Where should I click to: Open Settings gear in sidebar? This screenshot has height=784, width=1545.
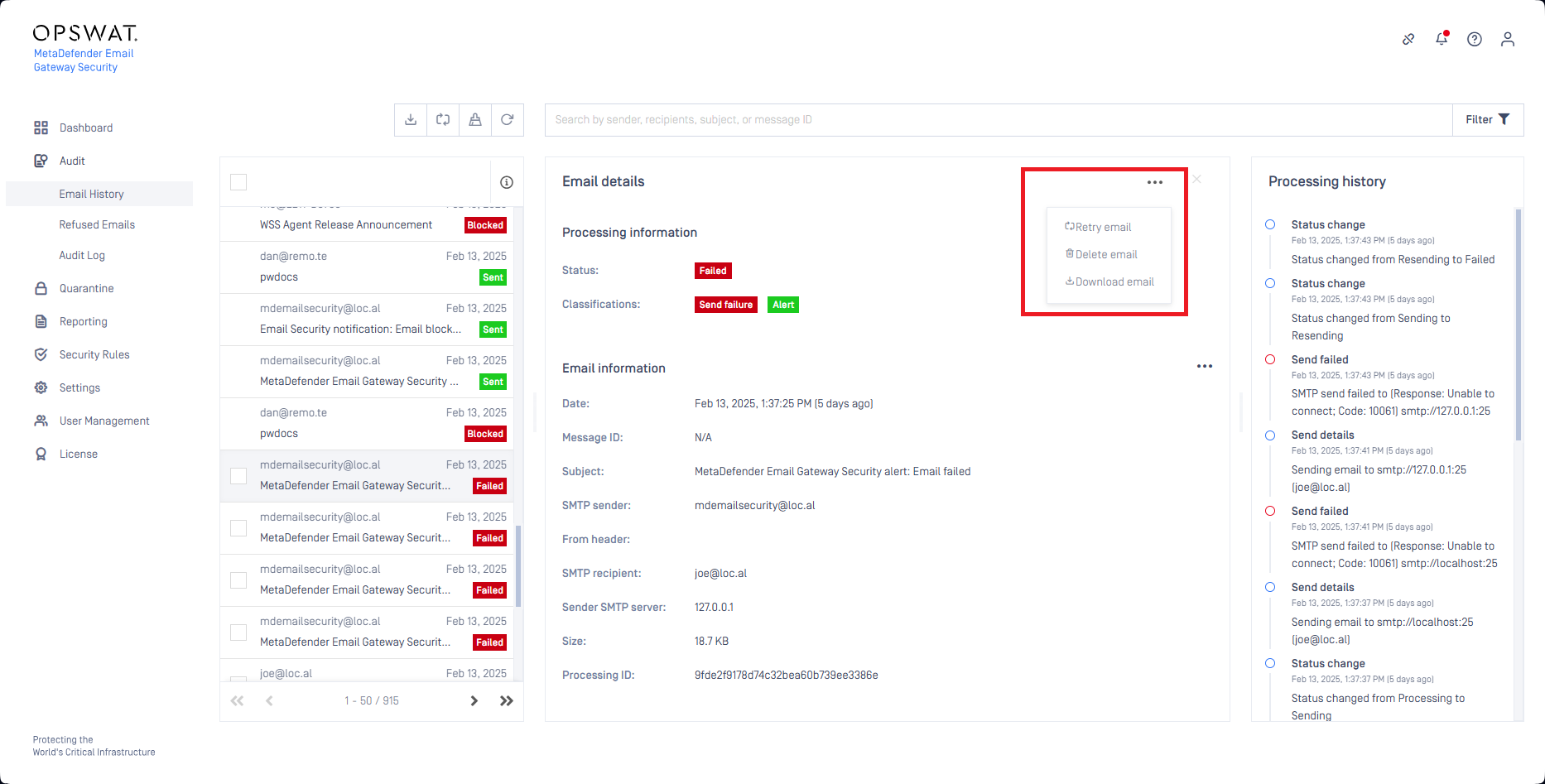point(41,387)
